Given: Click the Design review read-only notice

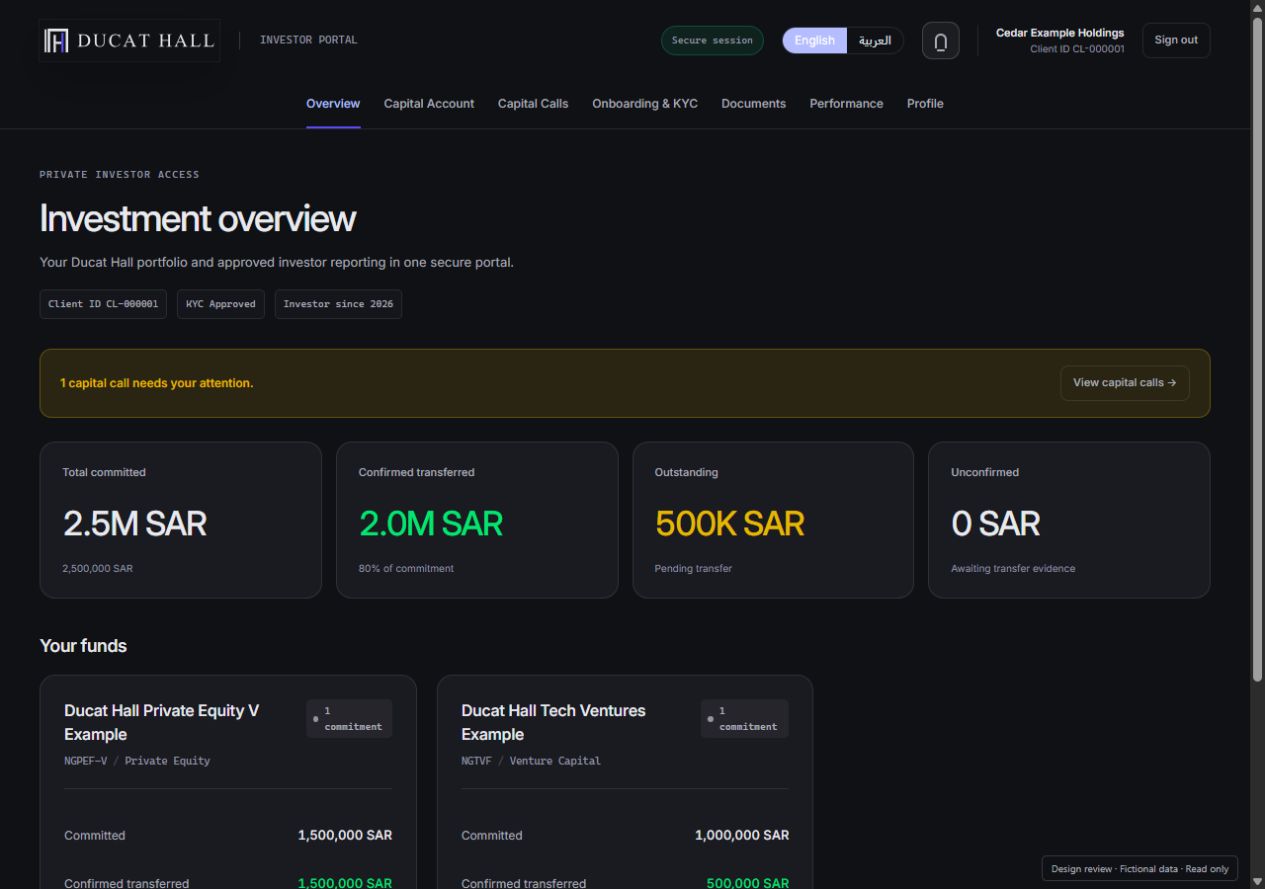Looking at the screenshot, I should click(1140, 869).
